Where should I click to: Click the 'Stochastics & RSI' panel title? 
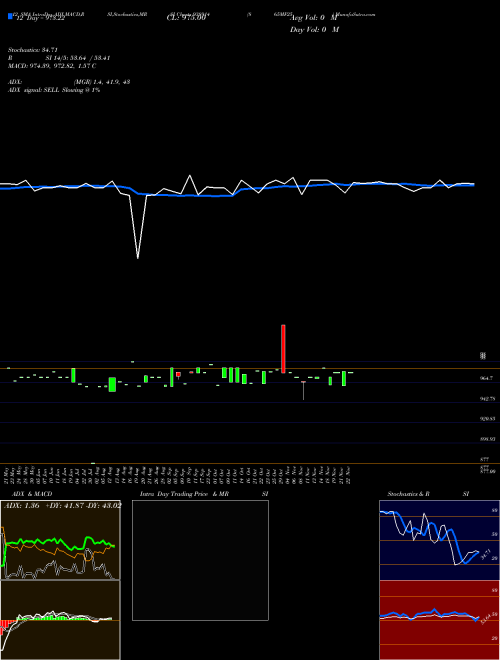(x=428, y=494)
